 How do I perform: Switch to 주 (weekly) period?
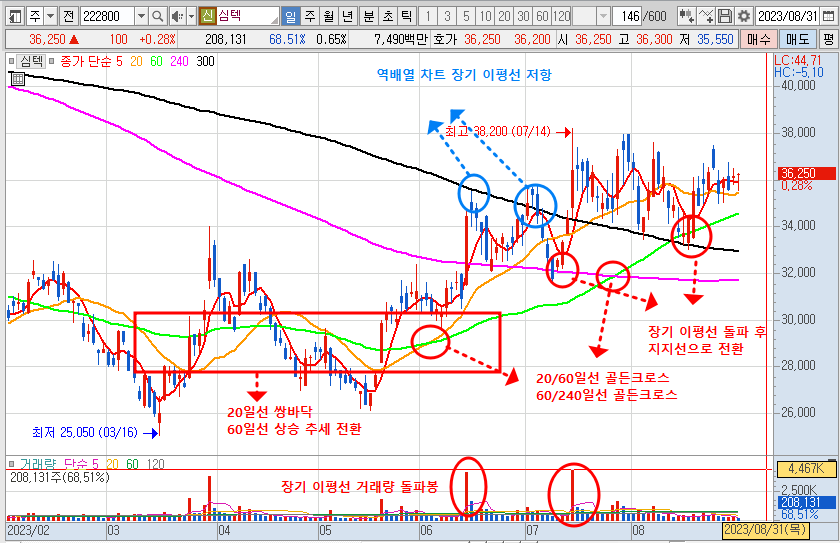pyautogui.click(x=310, y=17)
